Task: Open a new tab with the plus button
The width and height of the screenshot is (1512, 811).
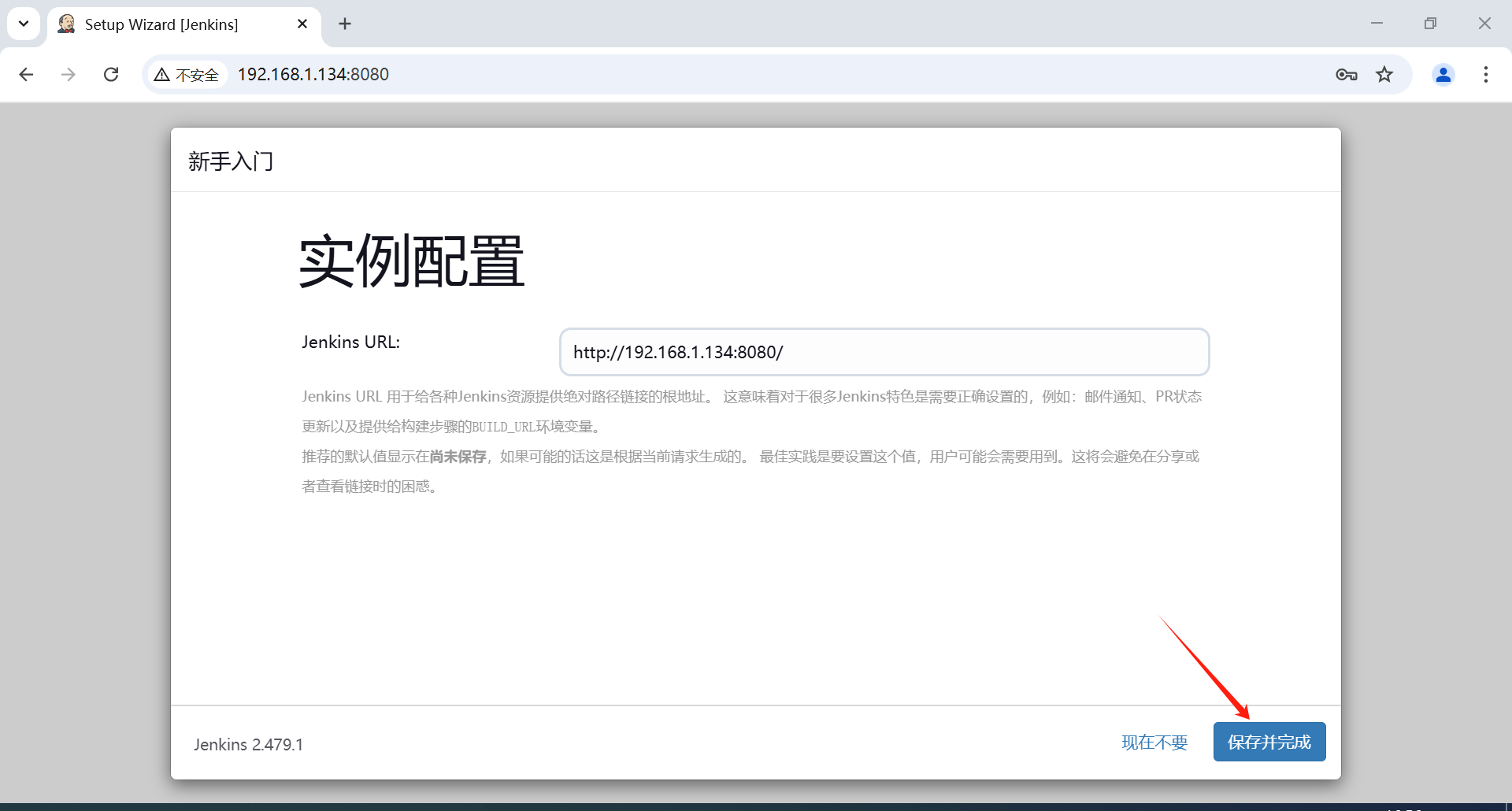Action: click(345, 24)
